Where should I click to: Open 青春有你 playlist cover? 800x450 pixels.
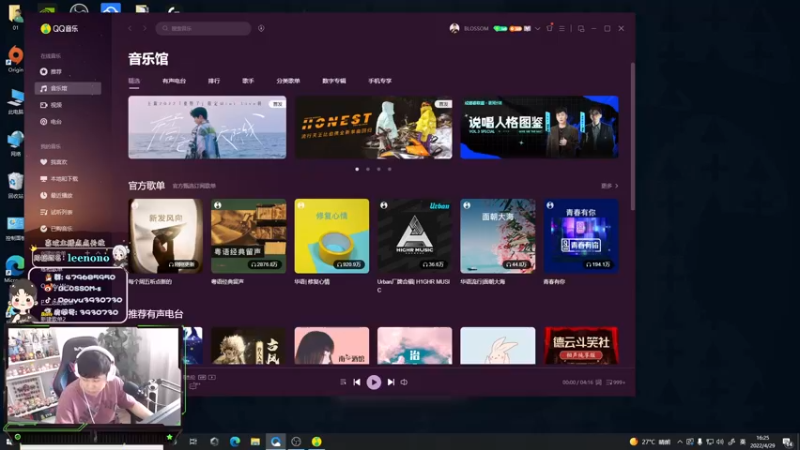tap(581, 236)
